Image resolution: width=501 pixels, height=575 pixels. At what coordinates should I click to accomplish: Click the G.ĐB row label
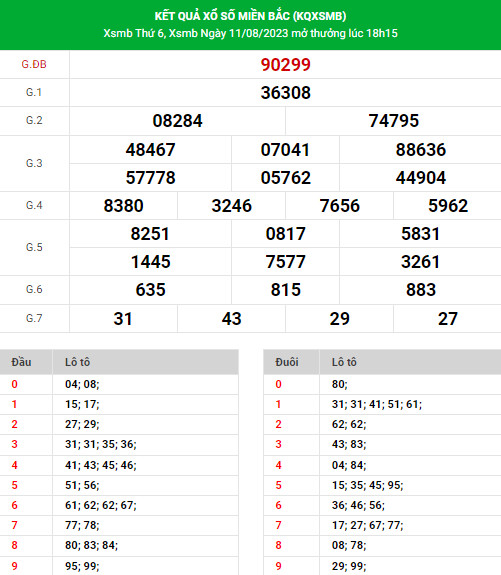tap(34, 65)
